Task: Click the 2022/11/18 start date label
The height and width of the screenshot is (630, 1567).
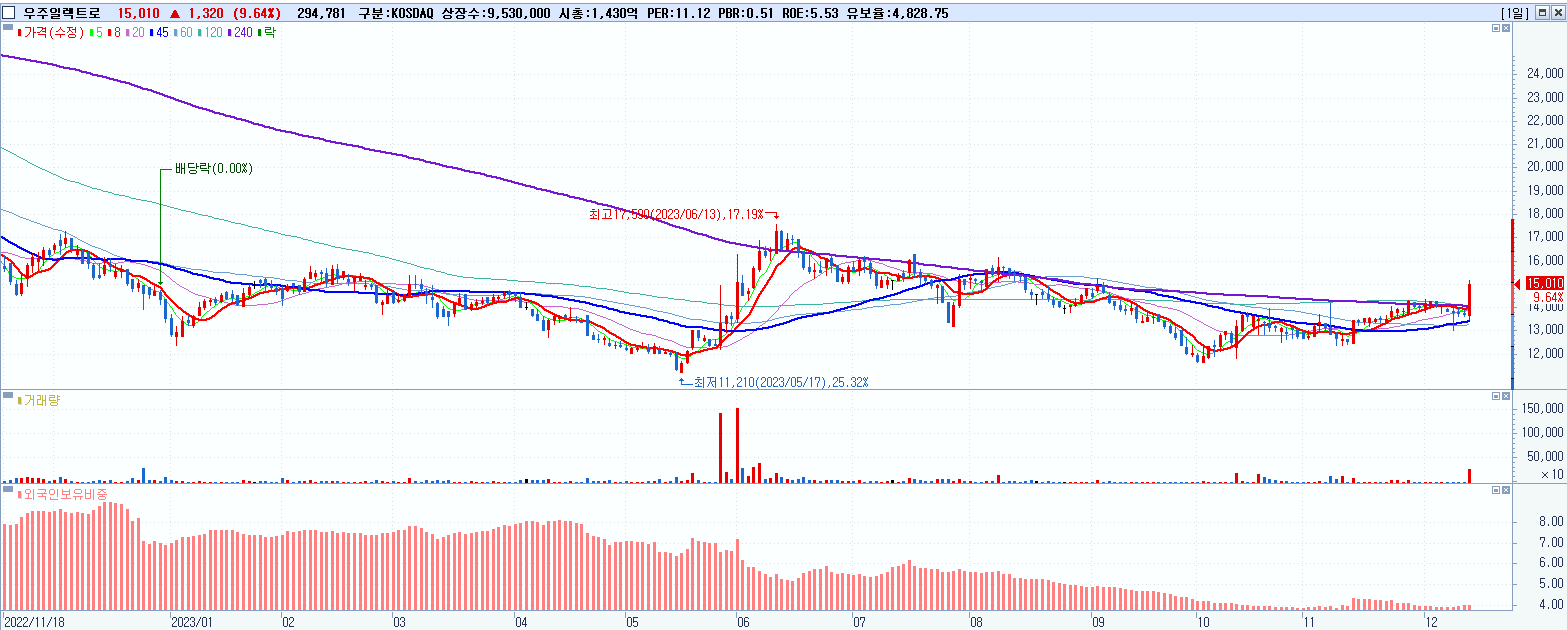Action: (35, 620)
